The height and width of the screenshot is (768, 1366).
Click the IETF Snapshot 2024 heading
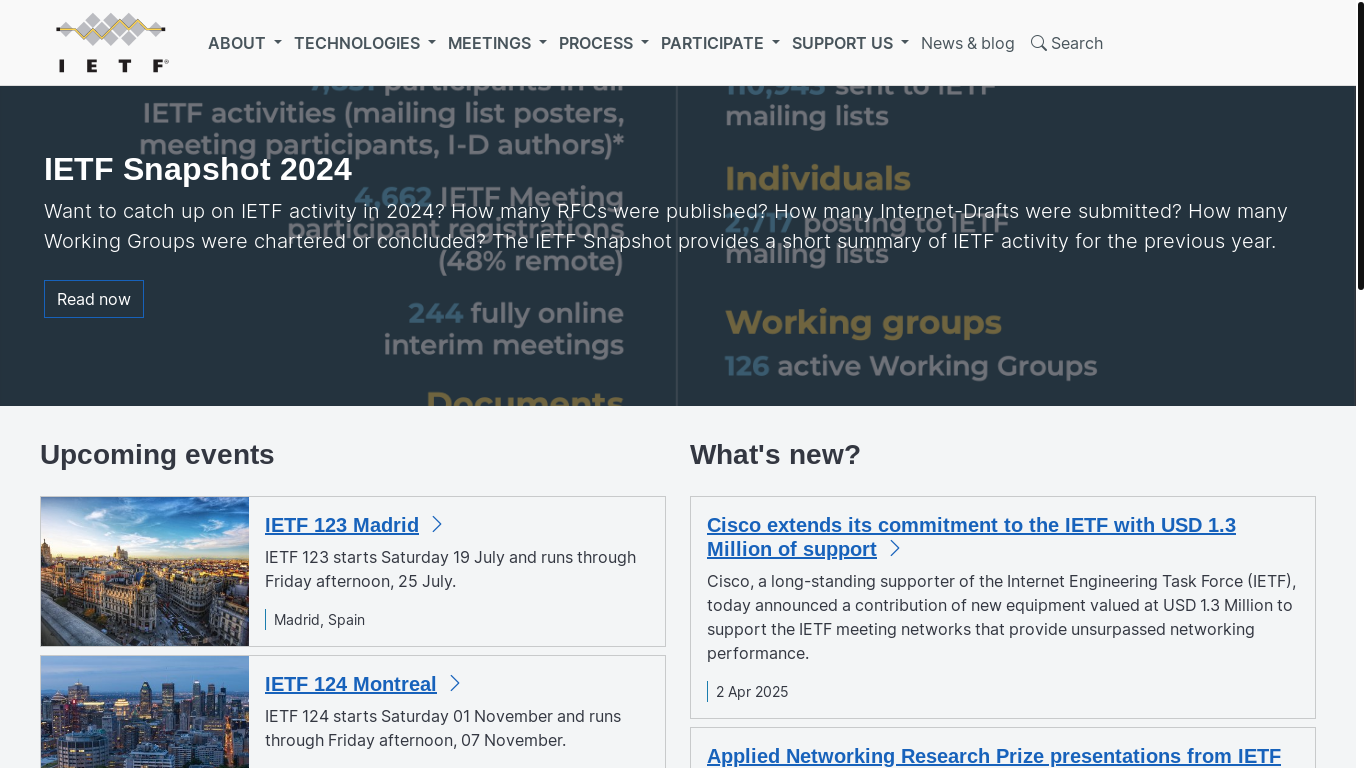tap(198, 169)
